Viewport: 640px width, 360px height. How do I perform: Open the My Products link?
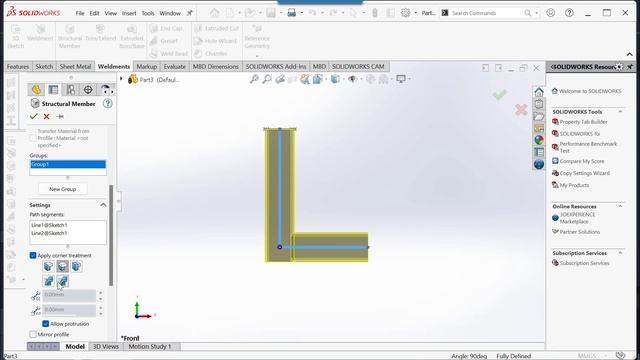pyautogui.click(x=574, y=185)
